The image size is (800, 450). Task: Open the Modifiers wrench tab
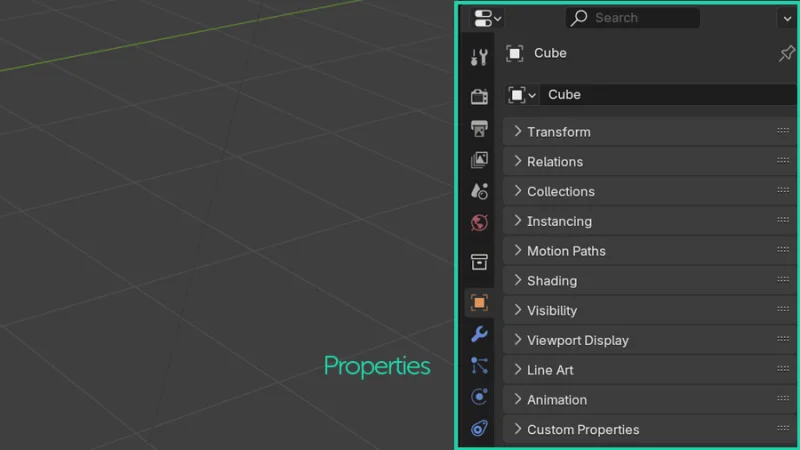479,334
